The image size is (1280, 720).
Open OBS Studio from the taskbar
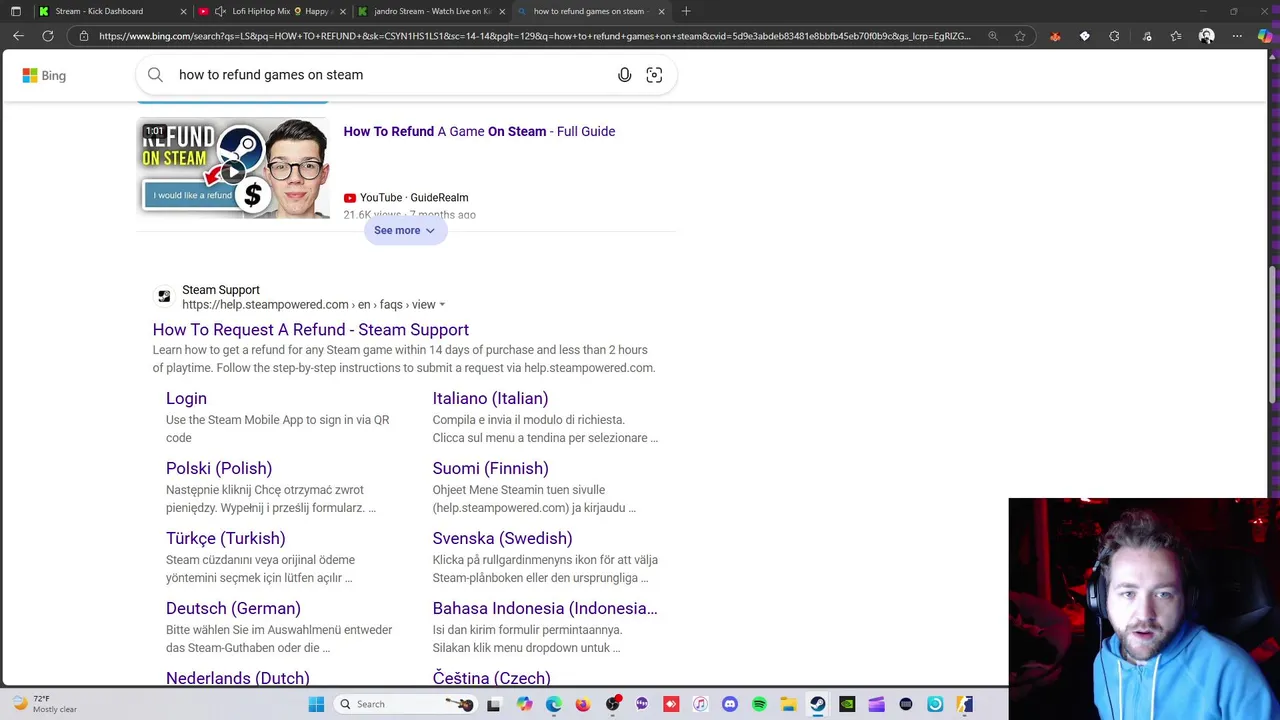613,704
